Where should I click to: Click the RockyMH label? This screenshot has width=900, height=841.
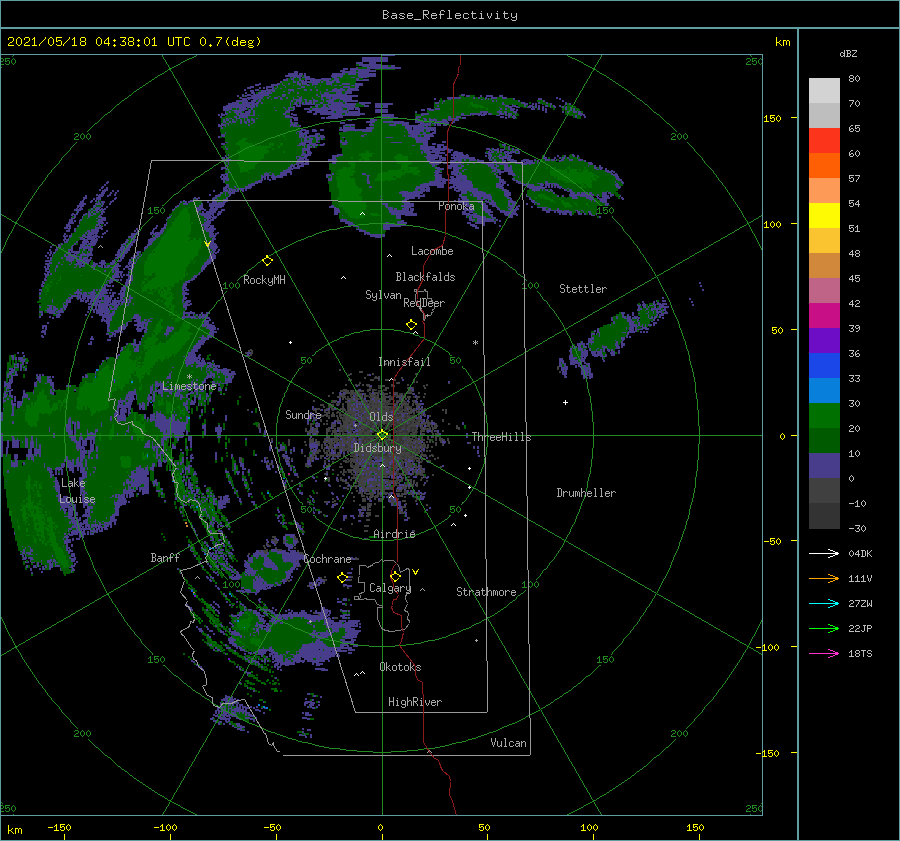264,280
